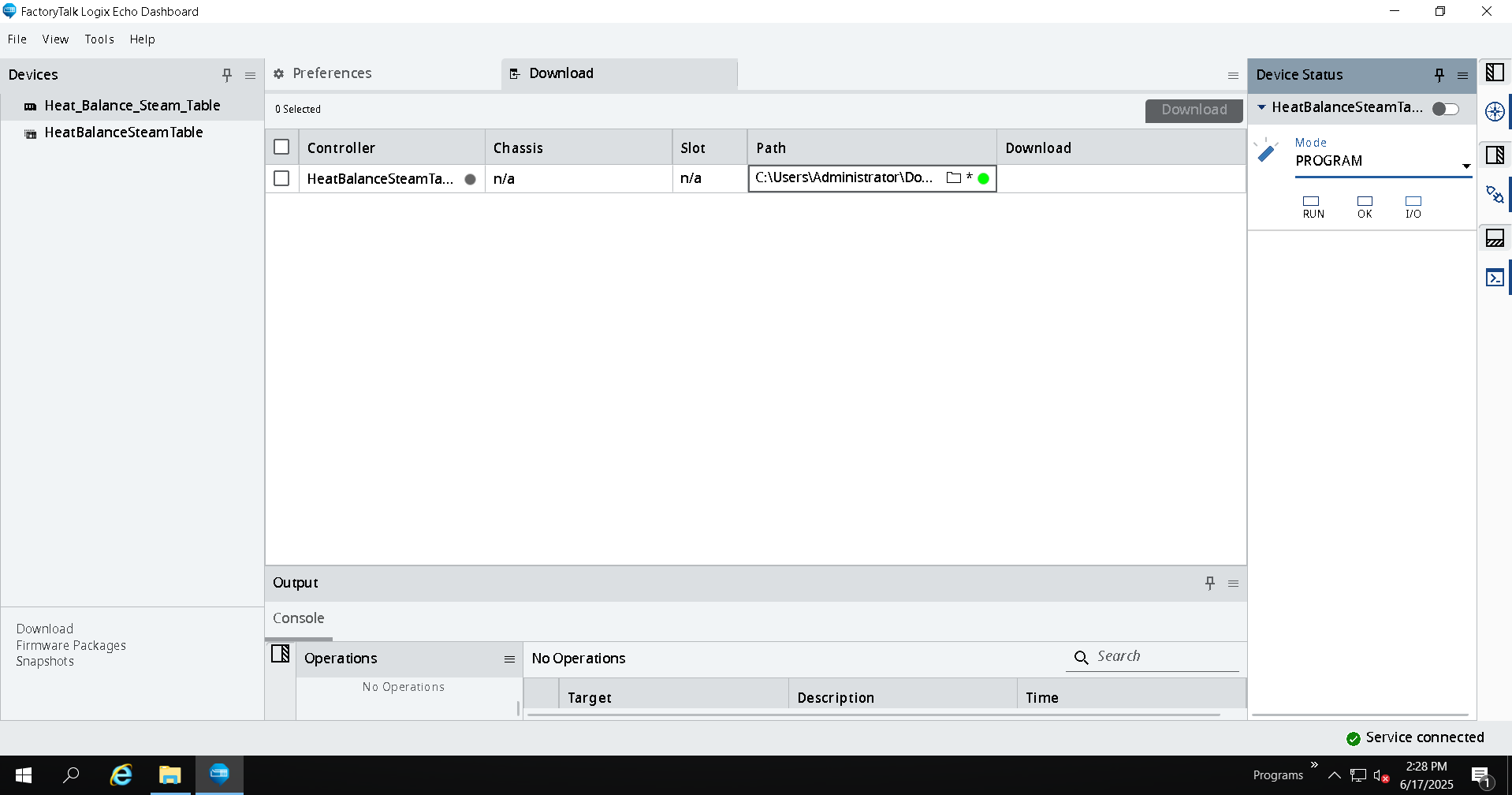Open the PROGRAM mode dropdown
The width and height of the screenshot is (1512, 795).
click(1466, 166)
